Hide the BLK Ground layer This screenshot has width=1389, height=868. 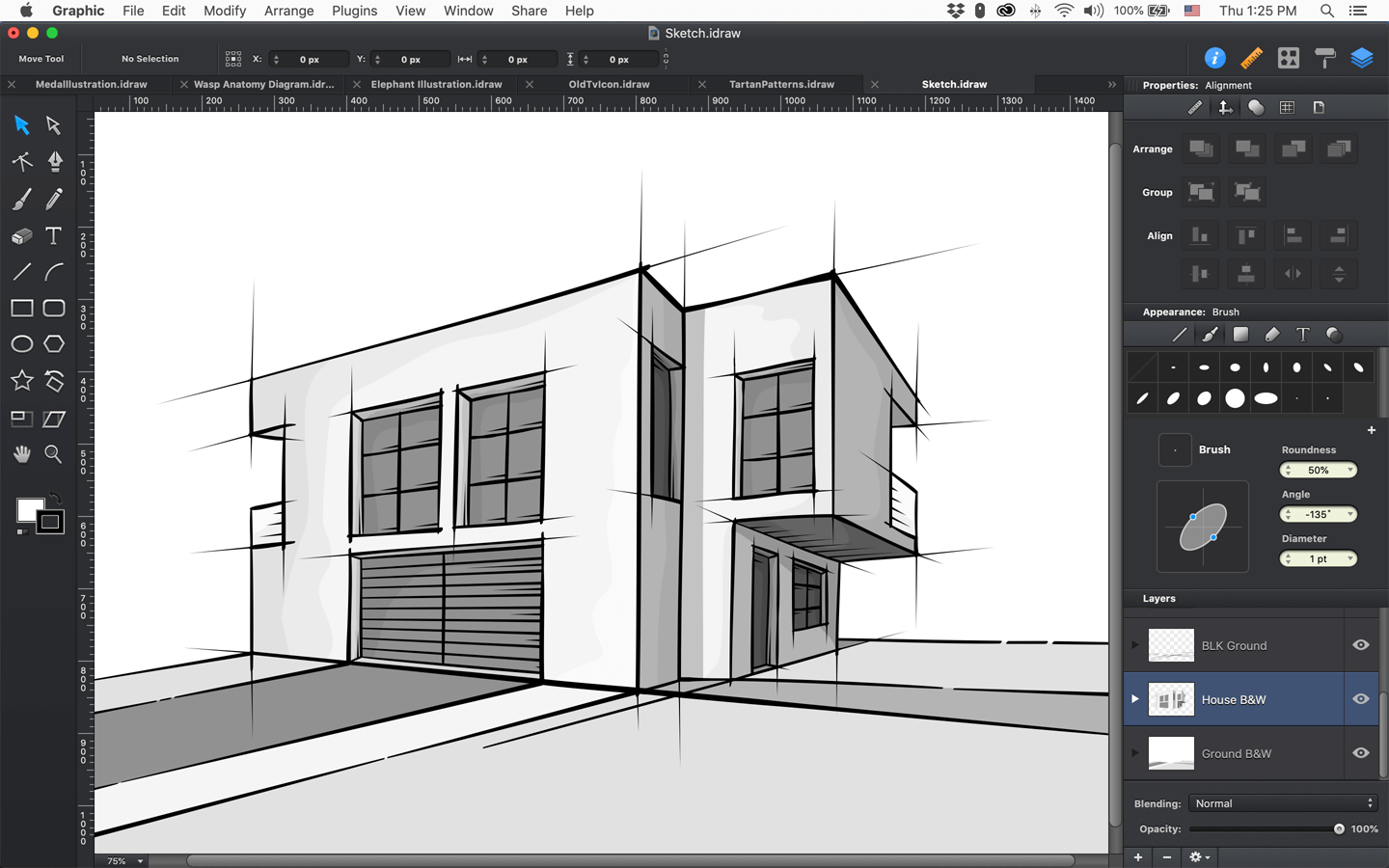click(x=1361, y=644)
